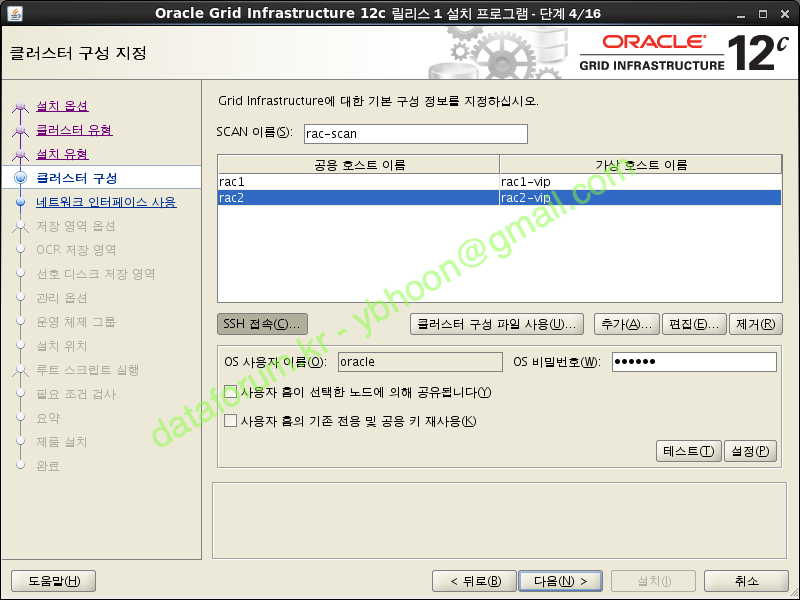Toggle reuse existing private and public keys
The height and width of the screenshot is (600, 800).
(231, 421)
